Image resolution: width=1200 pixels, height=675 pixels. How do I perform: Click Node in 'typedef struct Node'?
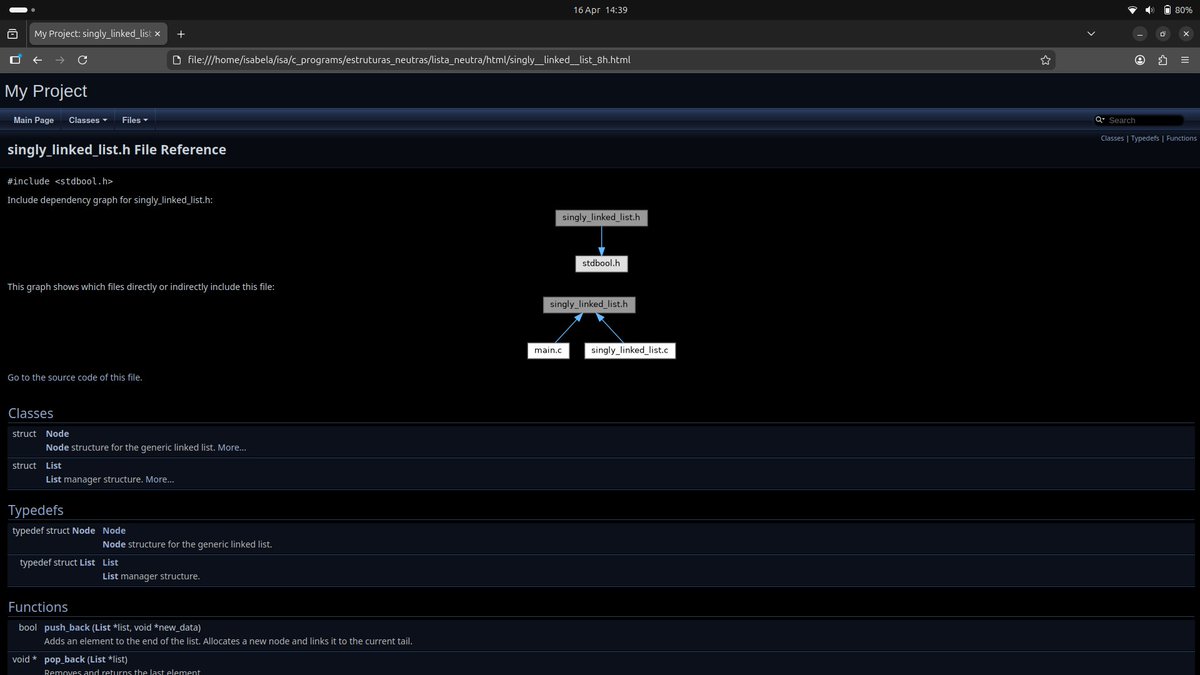pos(84,531)
